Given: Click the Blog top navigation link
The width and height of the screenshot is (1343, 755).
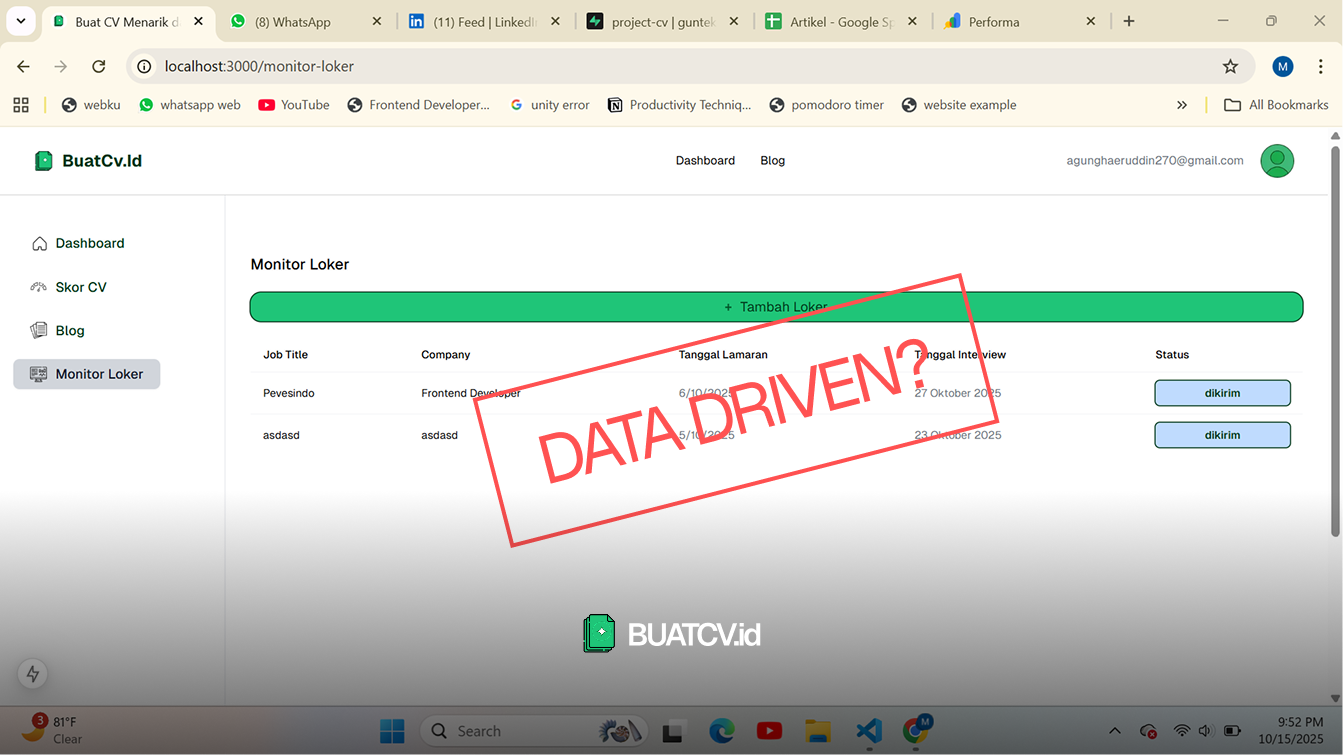Looking at the screenshot, I should coord(772,161).
